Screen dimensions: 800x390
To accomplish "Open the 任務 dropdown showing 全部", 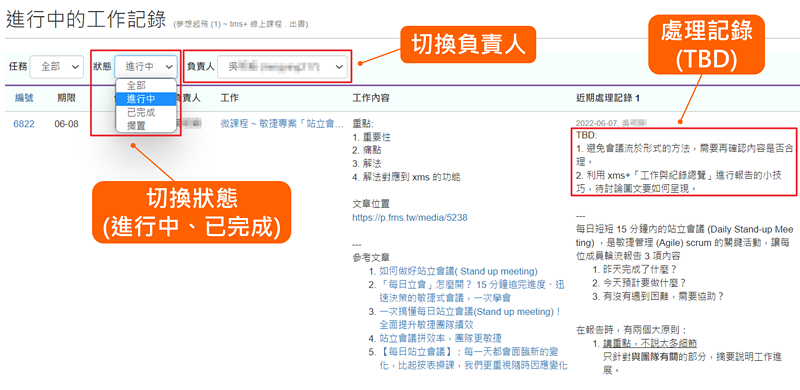I will pos(57,66).
